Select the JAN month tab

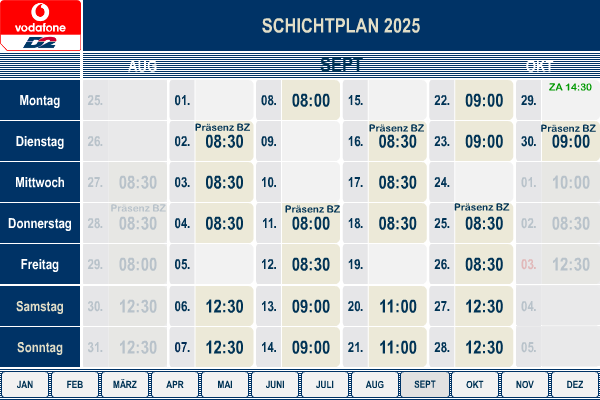(25, 384)
